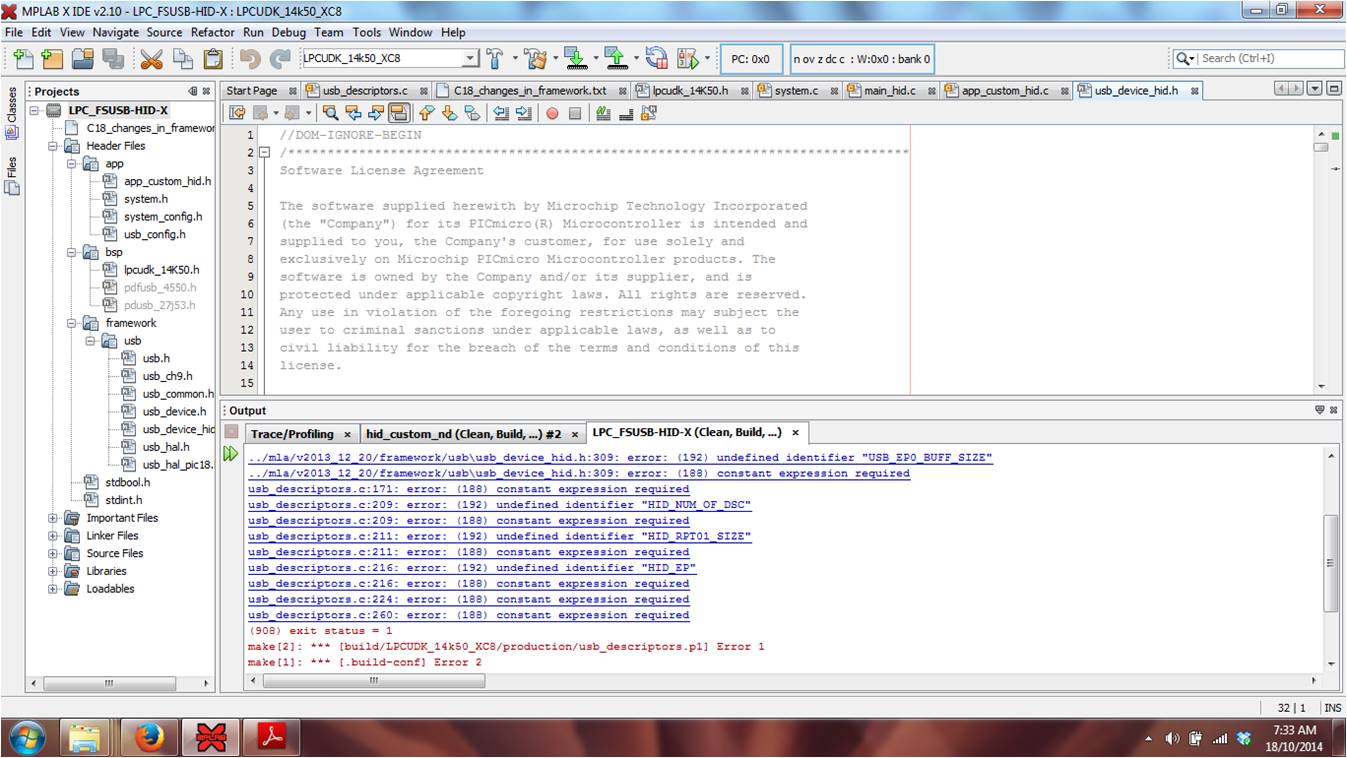Screen dimensions: 1347x758
Task: Click the Make and Program Device icon
Action: click(574, 59)
